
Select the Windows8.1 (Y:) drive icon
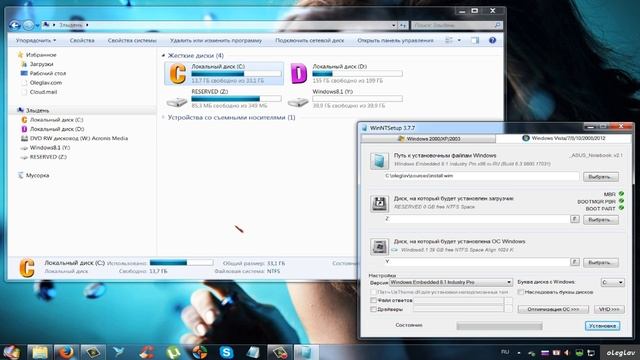[x=298, y=101]
